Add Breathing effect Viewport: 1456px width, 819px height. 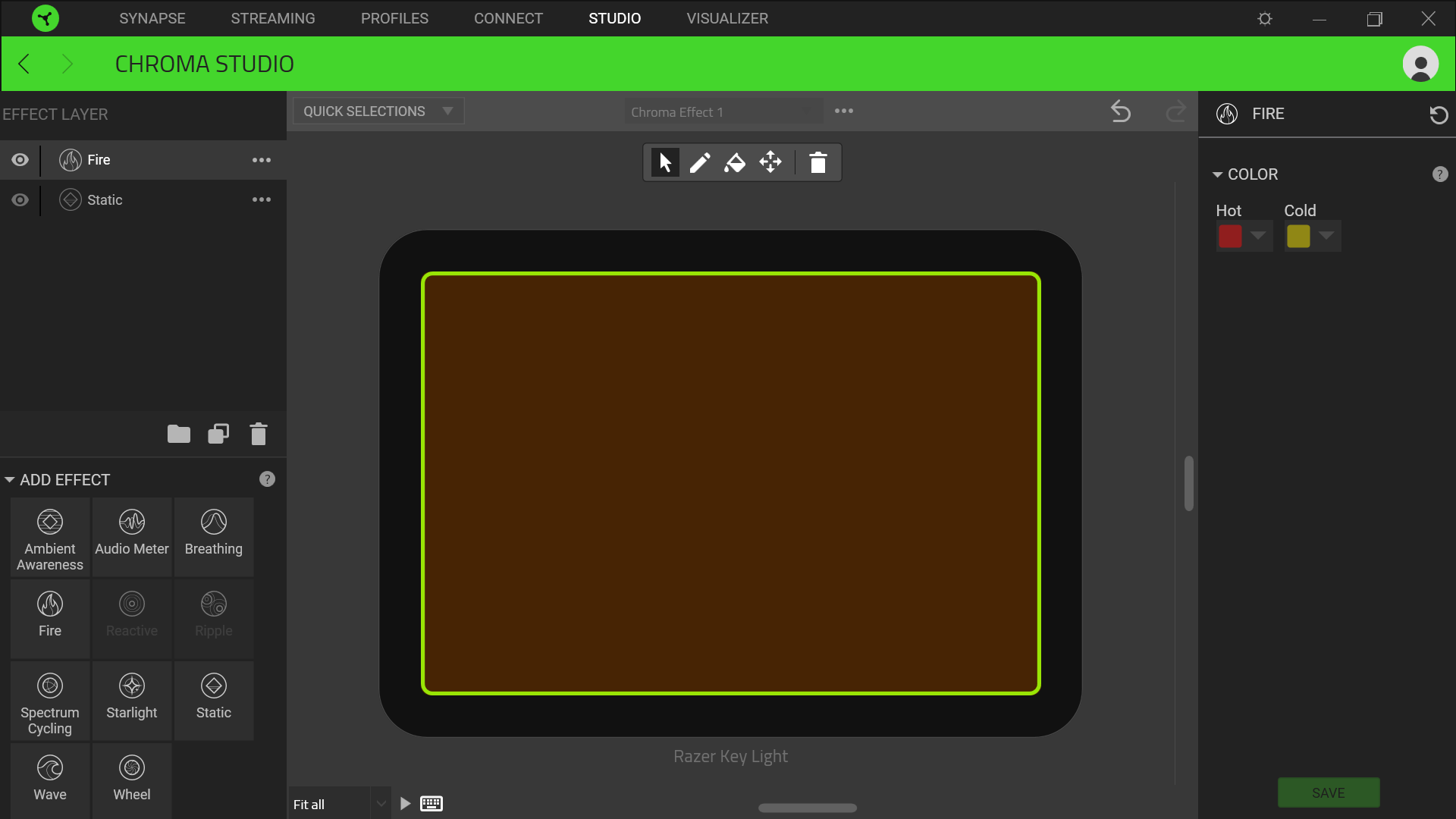coord(214,538)
